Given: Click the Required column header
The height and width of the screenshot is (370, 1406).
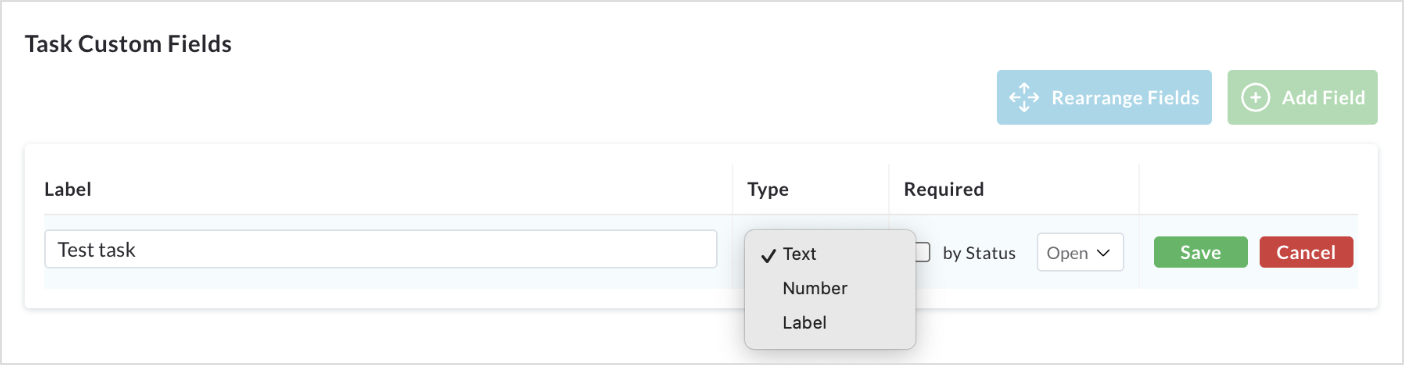Looking at the screenshot, I should click(x=944, y=189).
